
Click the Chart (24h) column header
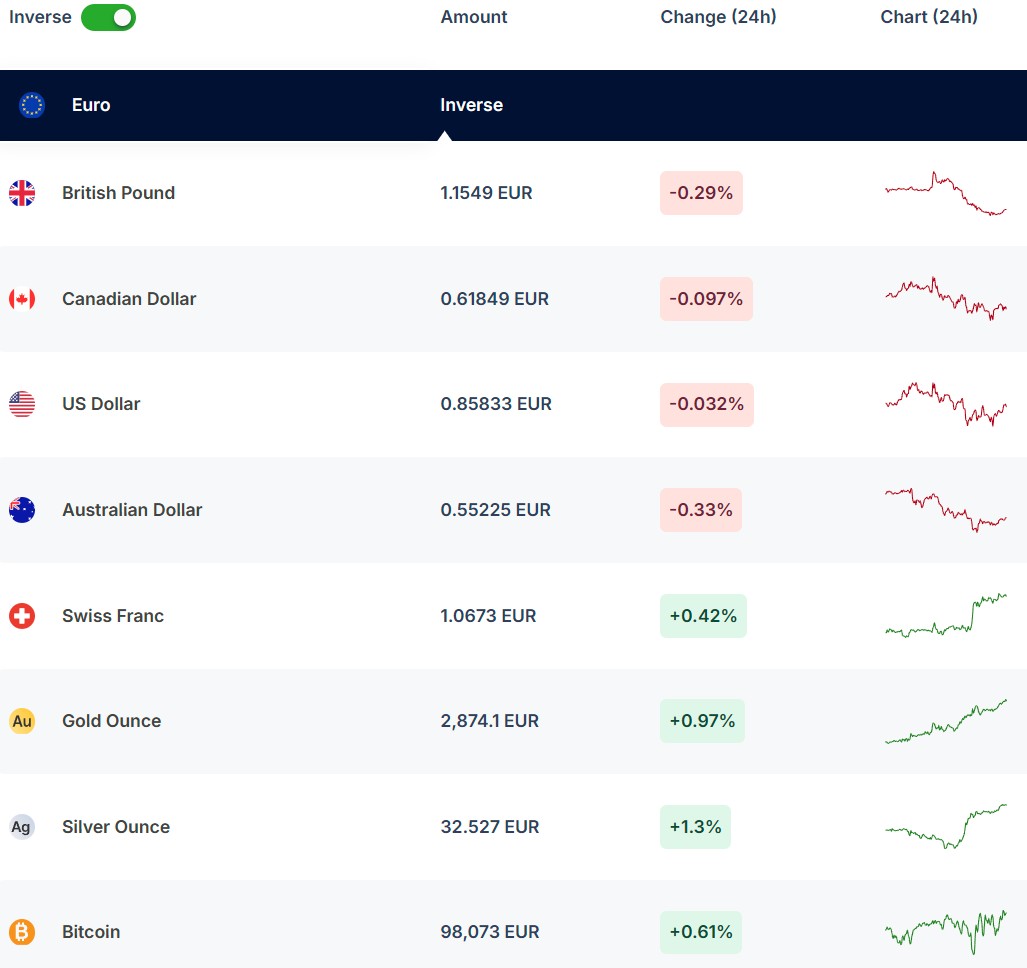[x=929, y=17]
